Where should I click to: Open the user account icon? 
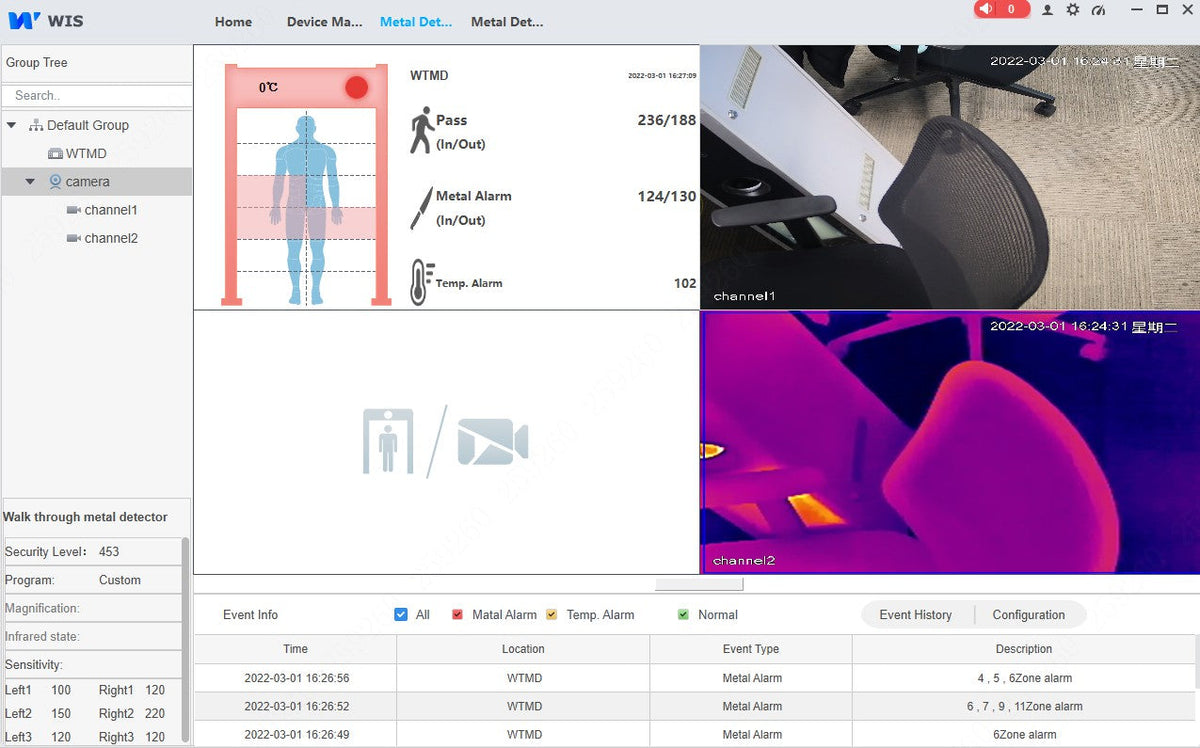[x=1047, y=10]
